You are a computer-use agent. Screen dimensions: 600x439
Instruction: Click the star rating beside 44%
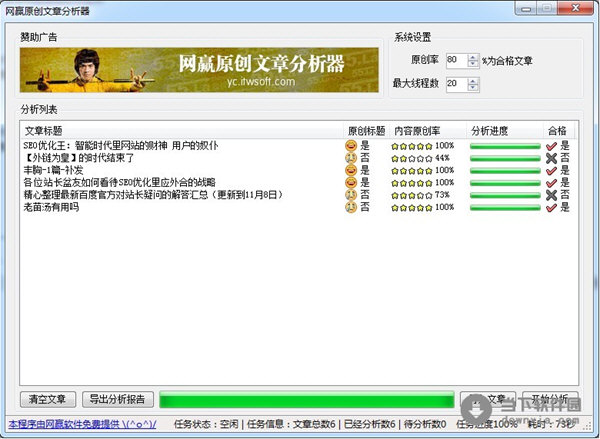point(412,158)
